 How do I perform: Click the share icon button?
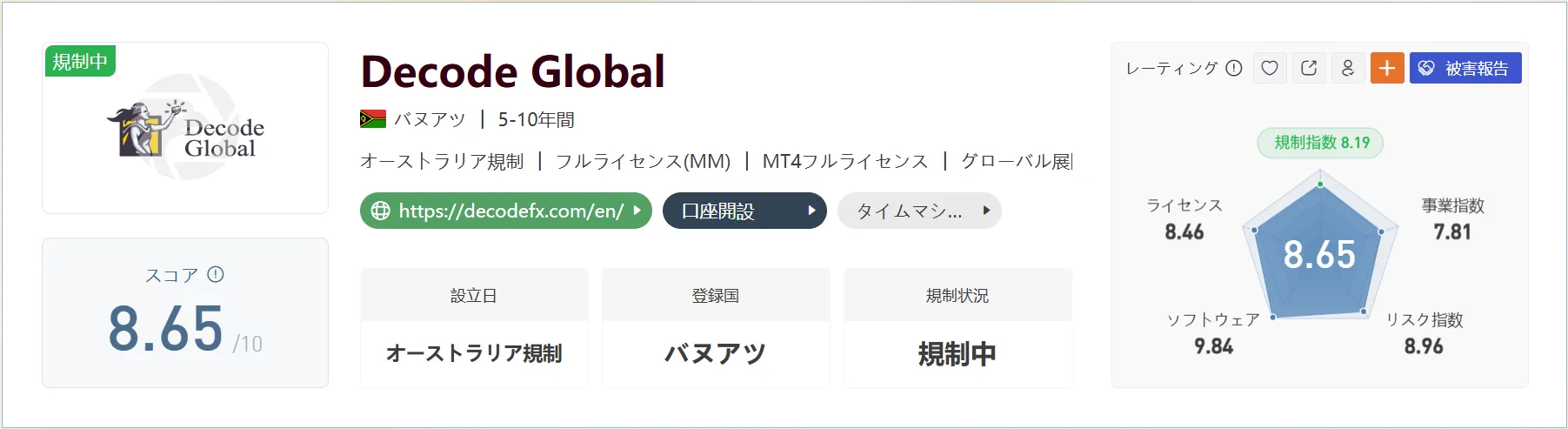click(x=1309, y=68)
